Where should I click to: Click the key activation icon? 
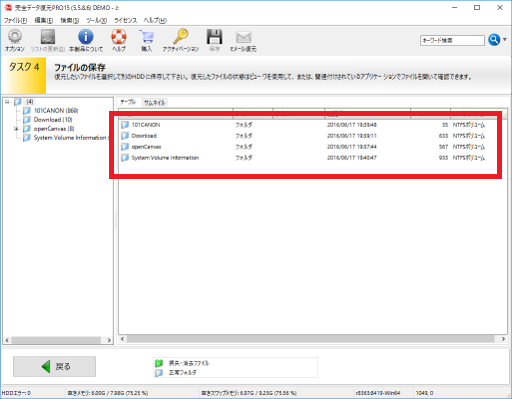181,37
